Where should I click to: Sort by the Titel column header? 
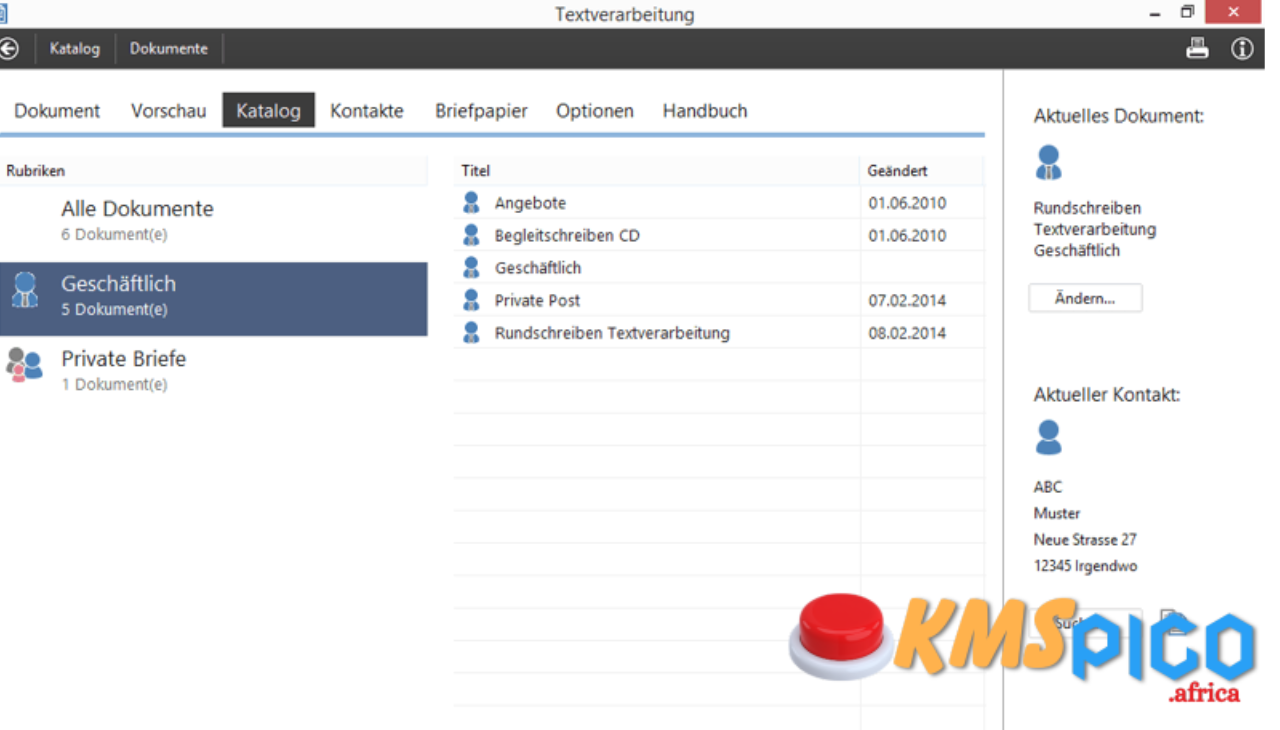(x=657, y=171)
